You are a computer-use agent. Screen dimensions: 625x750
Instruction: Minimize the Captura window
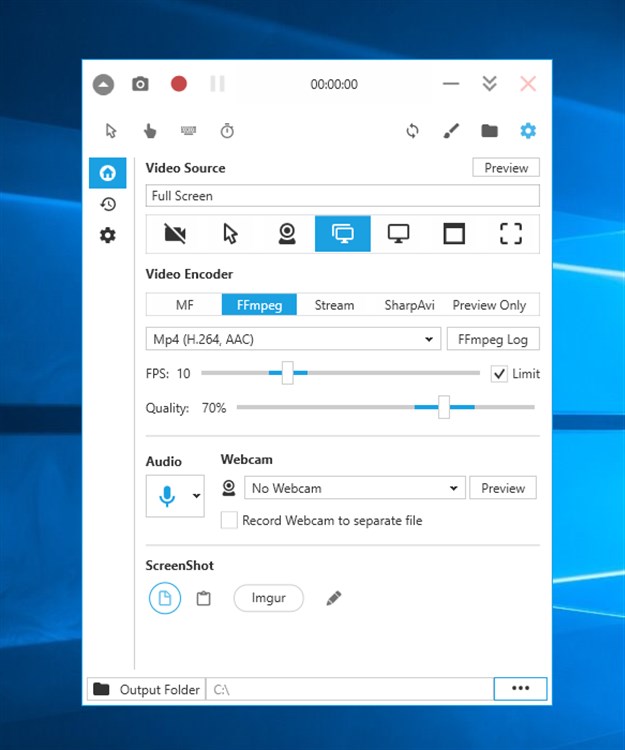pos(451,84)
